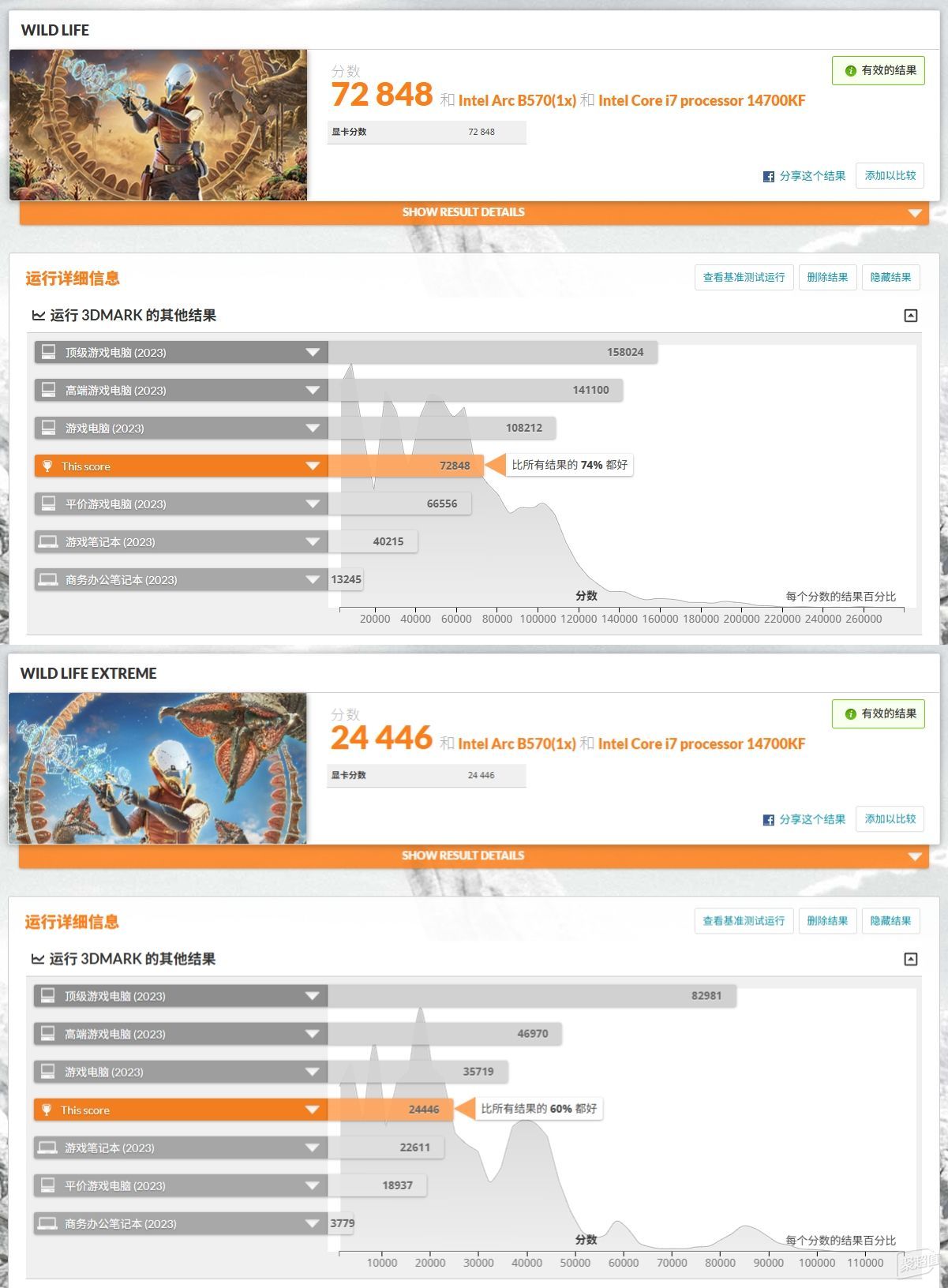Click desktop icon on Wild Life 平价游戏电脑 row

pos(49,504)
